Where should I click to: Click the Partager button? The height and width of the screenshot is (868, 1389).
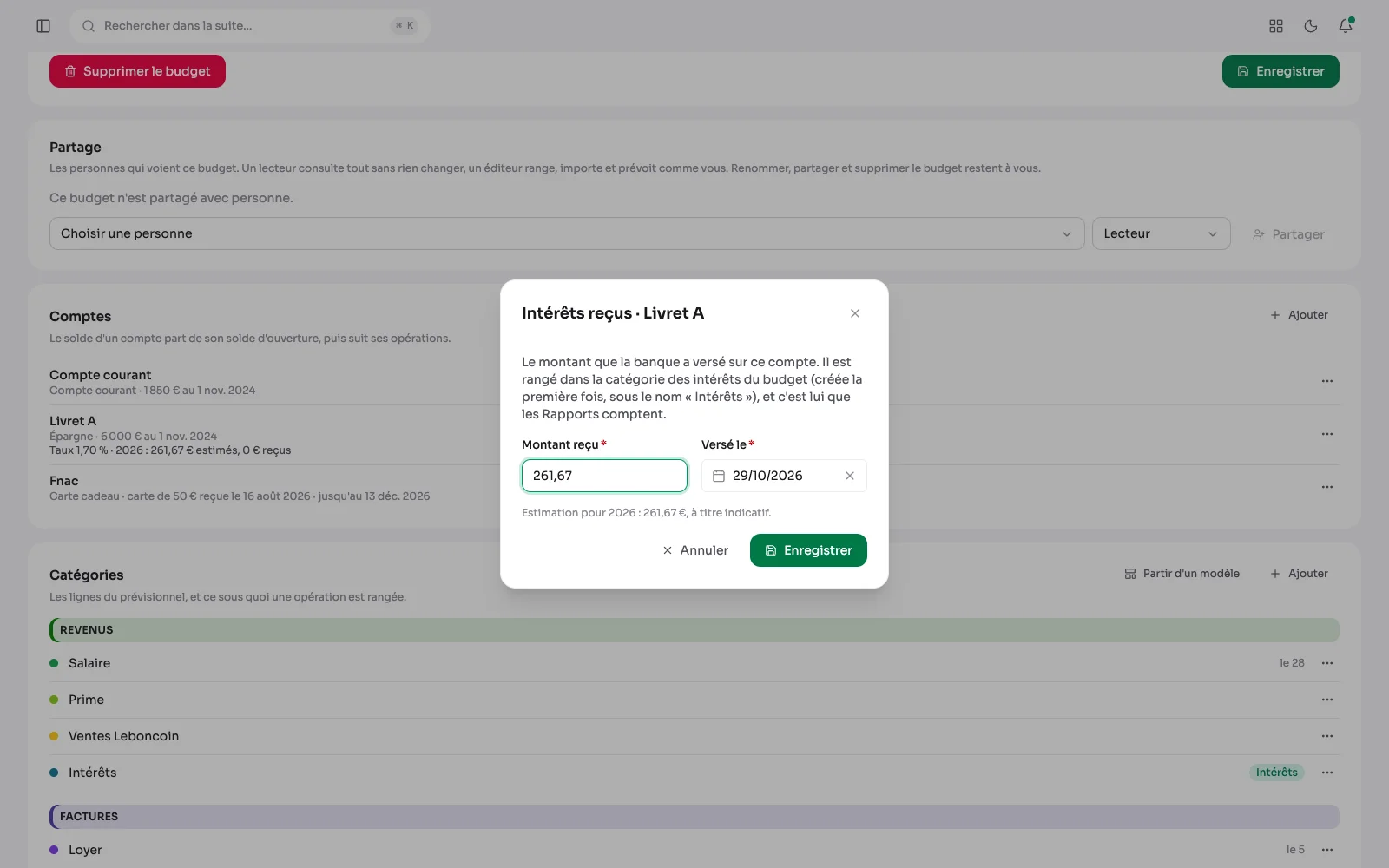coord(1288,234)
